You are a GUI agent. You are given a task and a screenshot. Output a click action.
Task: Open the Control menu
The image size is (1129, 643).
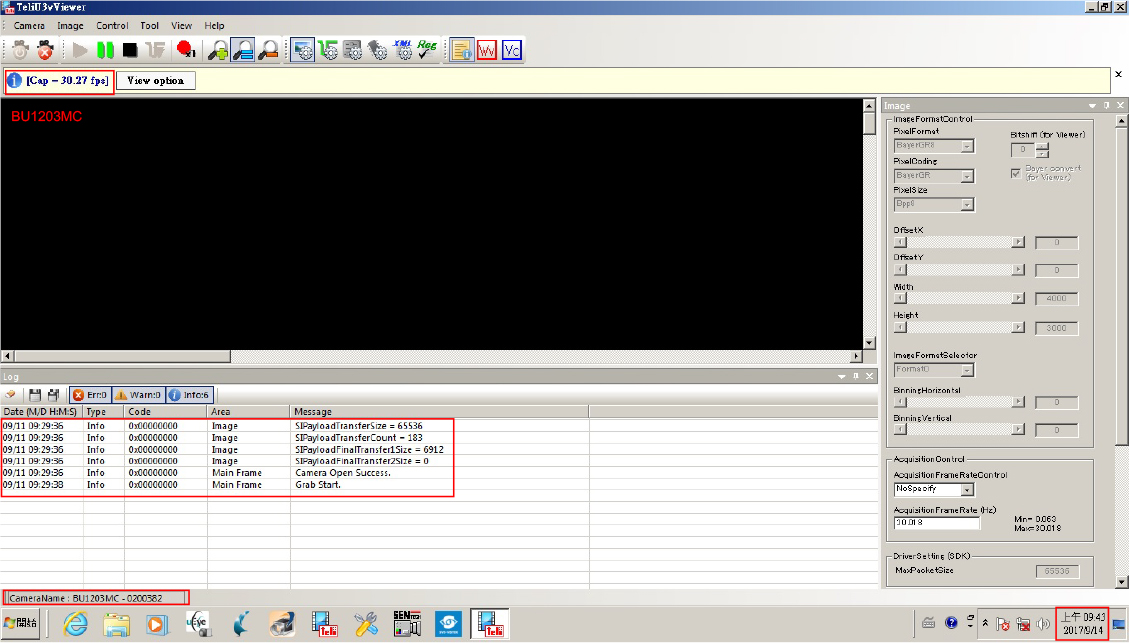pyautogui.click(x=112, y=25)
